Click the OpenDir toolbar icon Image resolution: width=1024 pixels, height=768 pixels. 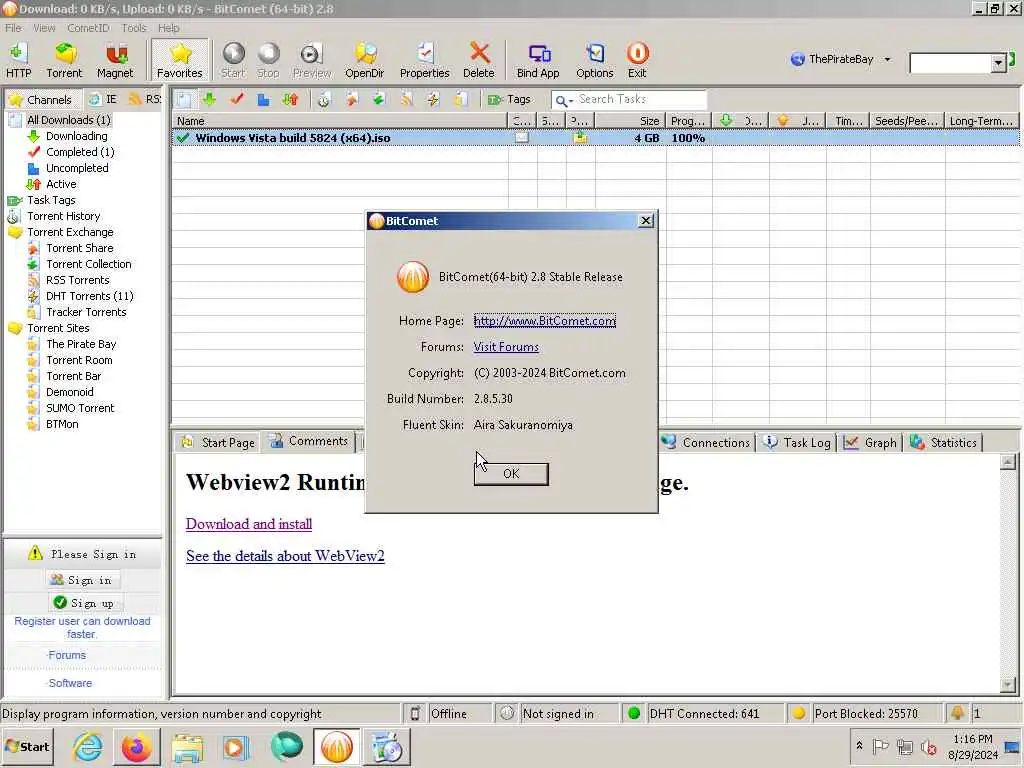364,60
